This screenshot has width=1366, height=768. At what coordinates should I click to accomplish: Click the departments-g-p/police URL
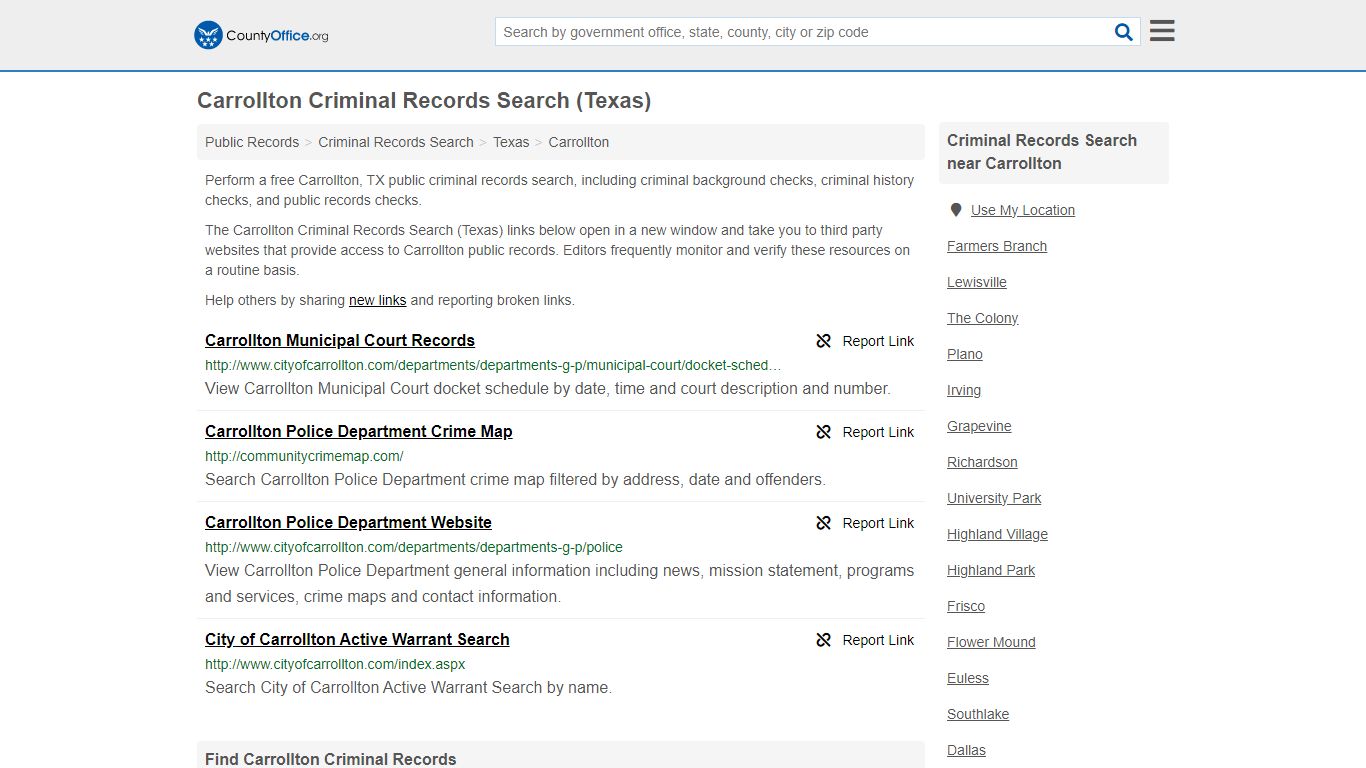click(414, 547)
